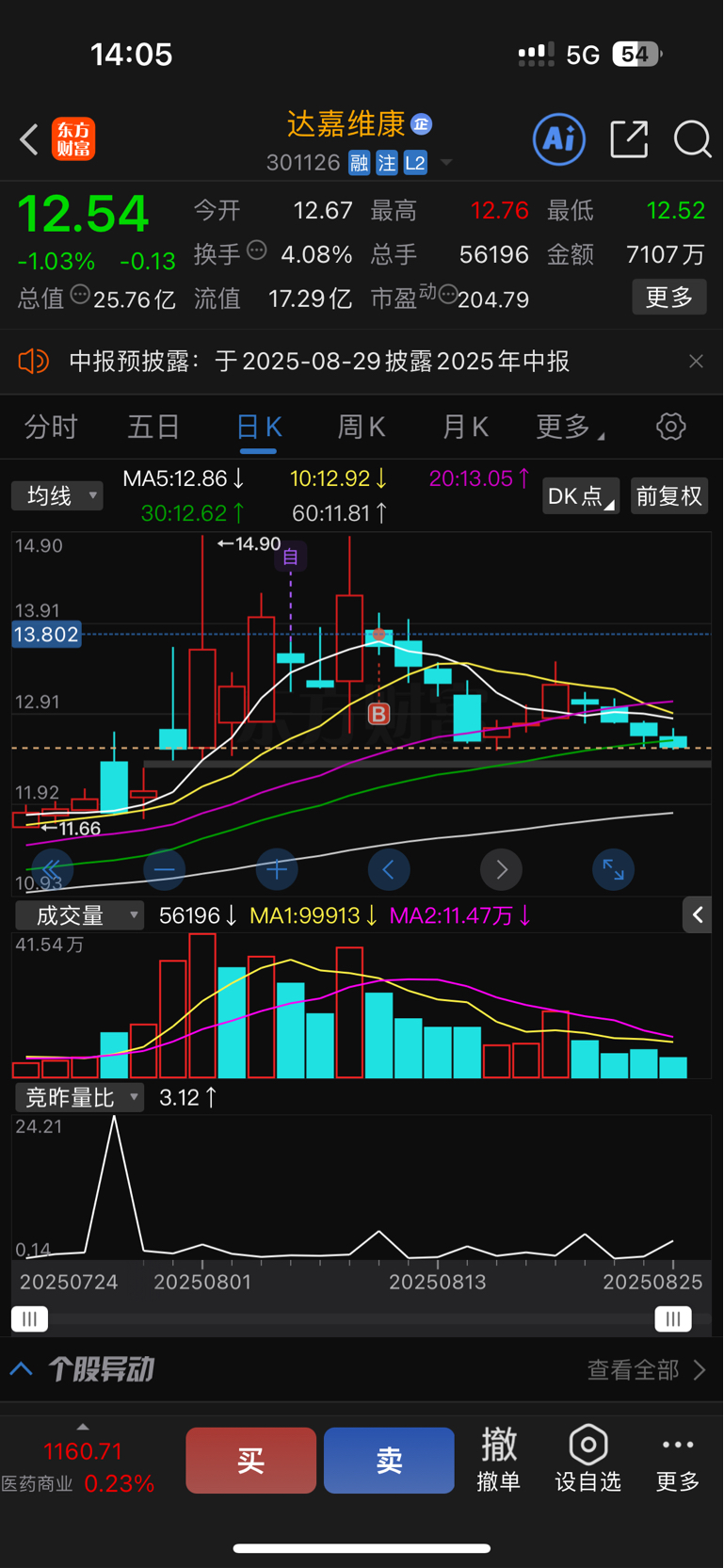Tap the purple 自 marker on chart

coord(291,557)
